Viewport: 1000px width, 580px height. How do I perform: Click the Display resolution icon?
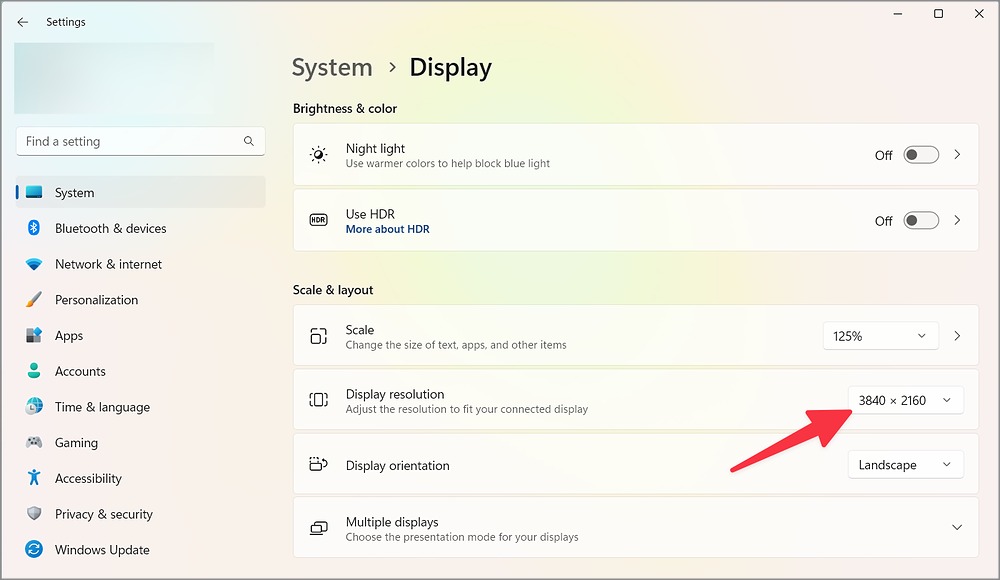coord(318,400)
